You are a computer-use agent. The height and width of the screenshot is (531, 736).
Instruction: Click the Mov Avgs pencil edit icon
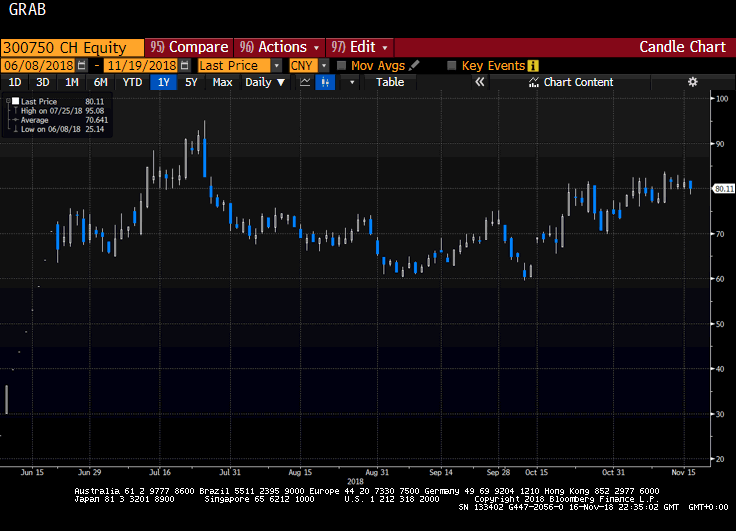pos(414,66)
